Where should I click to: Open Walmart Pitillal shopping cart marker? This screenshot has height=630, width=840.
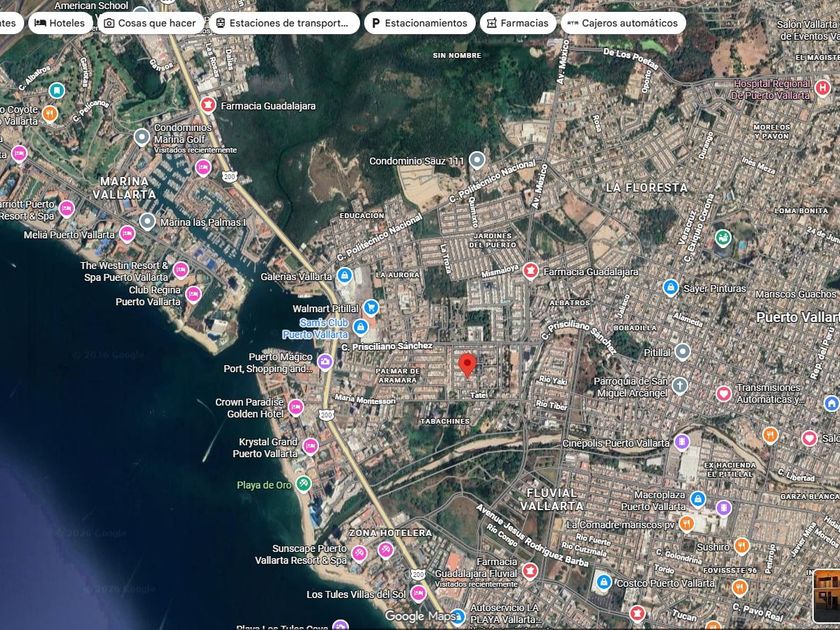click(371, 308)
